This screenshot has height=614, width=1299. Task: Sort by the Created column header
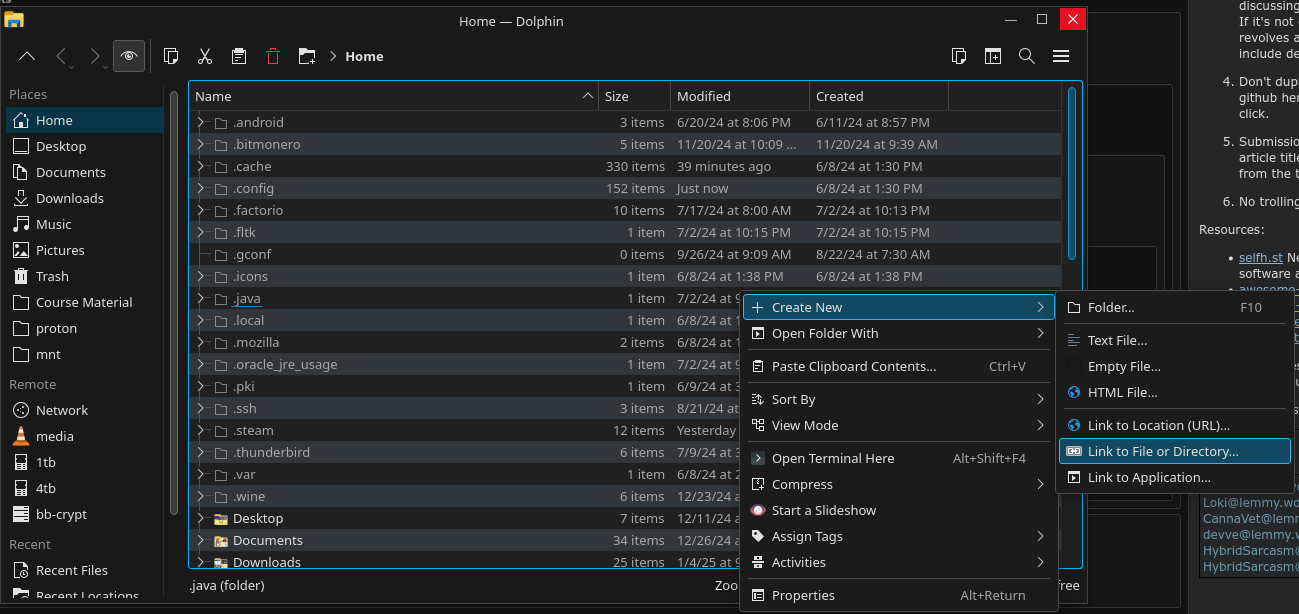pos(878,96)
